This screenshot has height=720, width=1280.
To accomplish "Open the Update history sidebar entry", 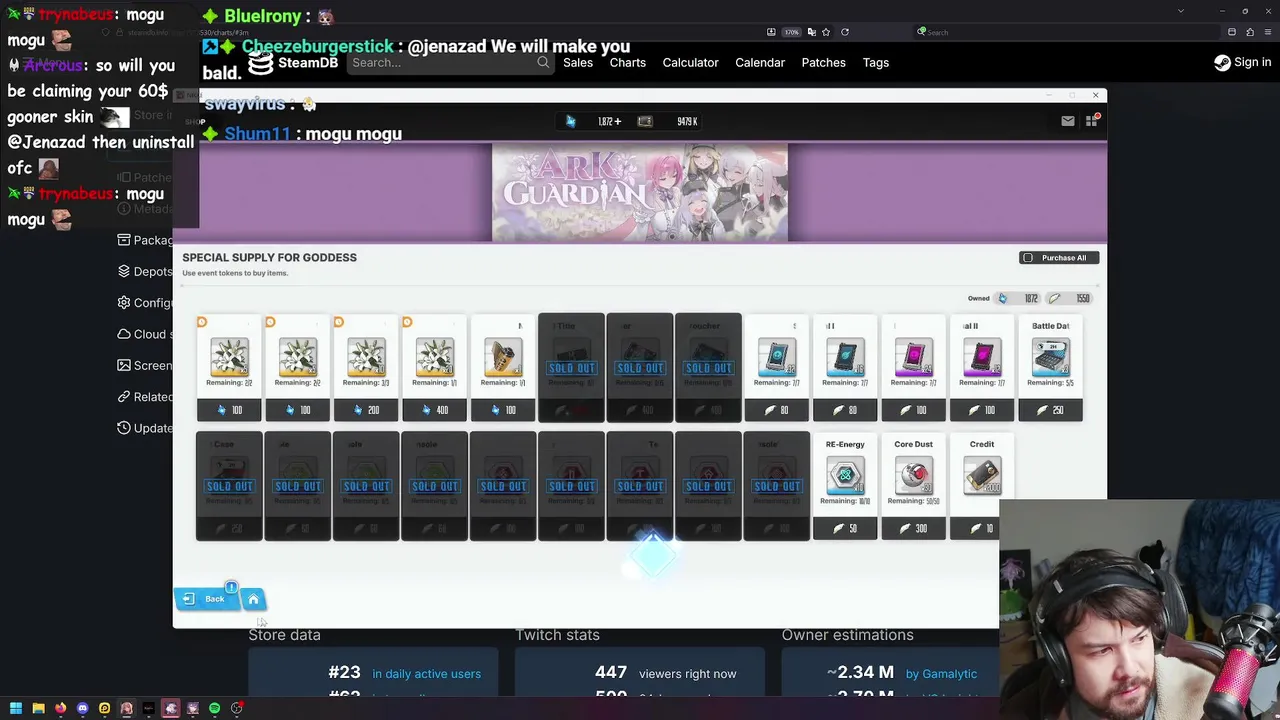I will click(x=145, y=428).
